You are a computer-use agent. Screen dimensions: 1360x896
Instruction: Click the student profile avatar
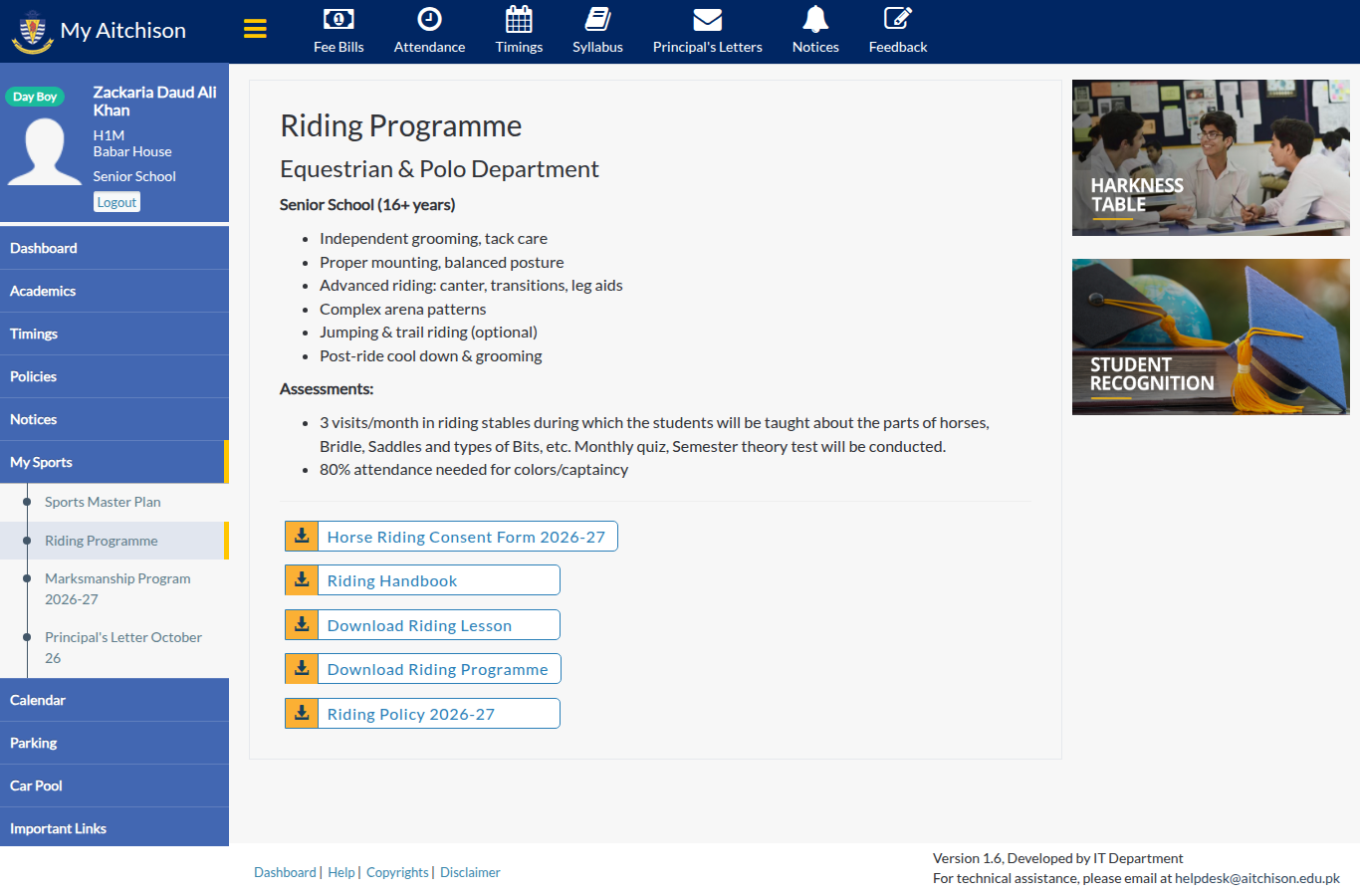click(x=45, y=151)
